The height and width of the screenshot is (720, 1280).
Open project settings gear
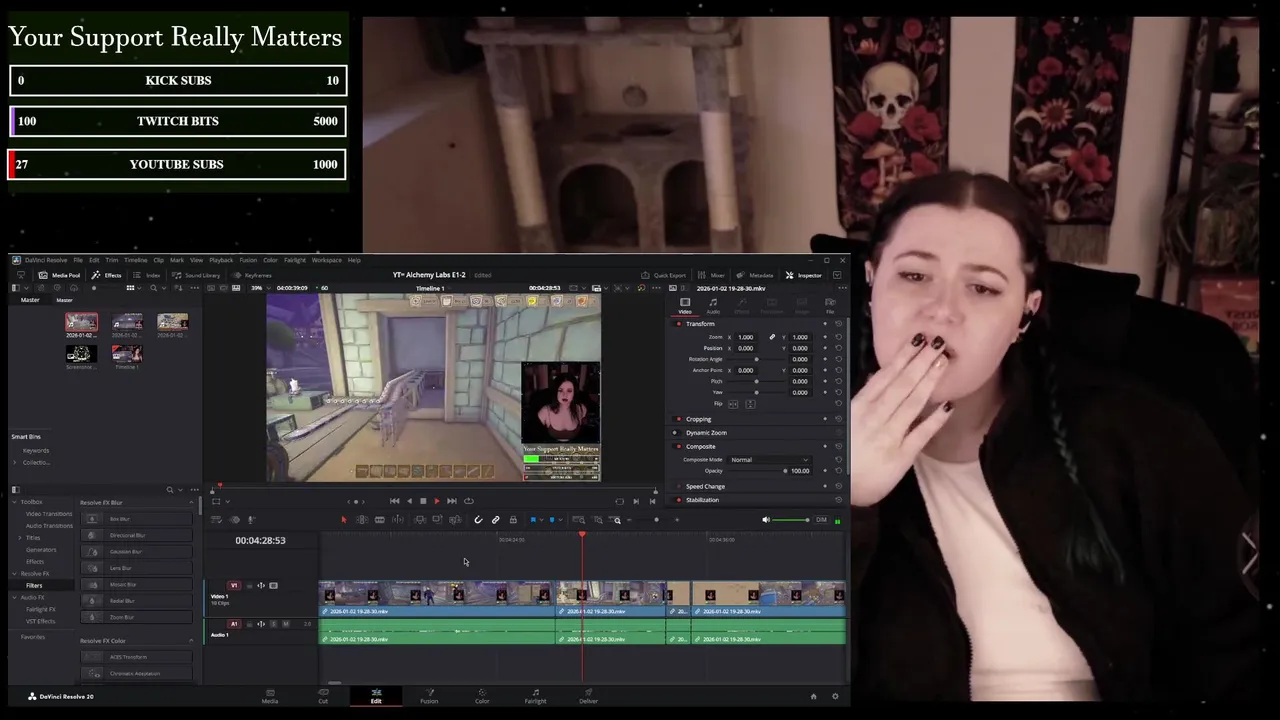(835, 696)
